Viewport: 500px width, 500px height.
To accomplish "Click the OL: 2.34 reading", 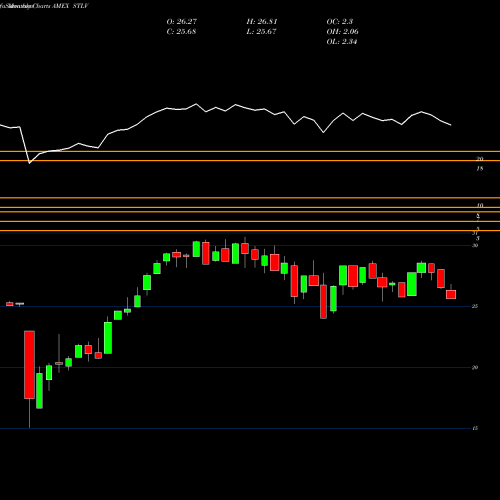I will (x=342, y=42).
